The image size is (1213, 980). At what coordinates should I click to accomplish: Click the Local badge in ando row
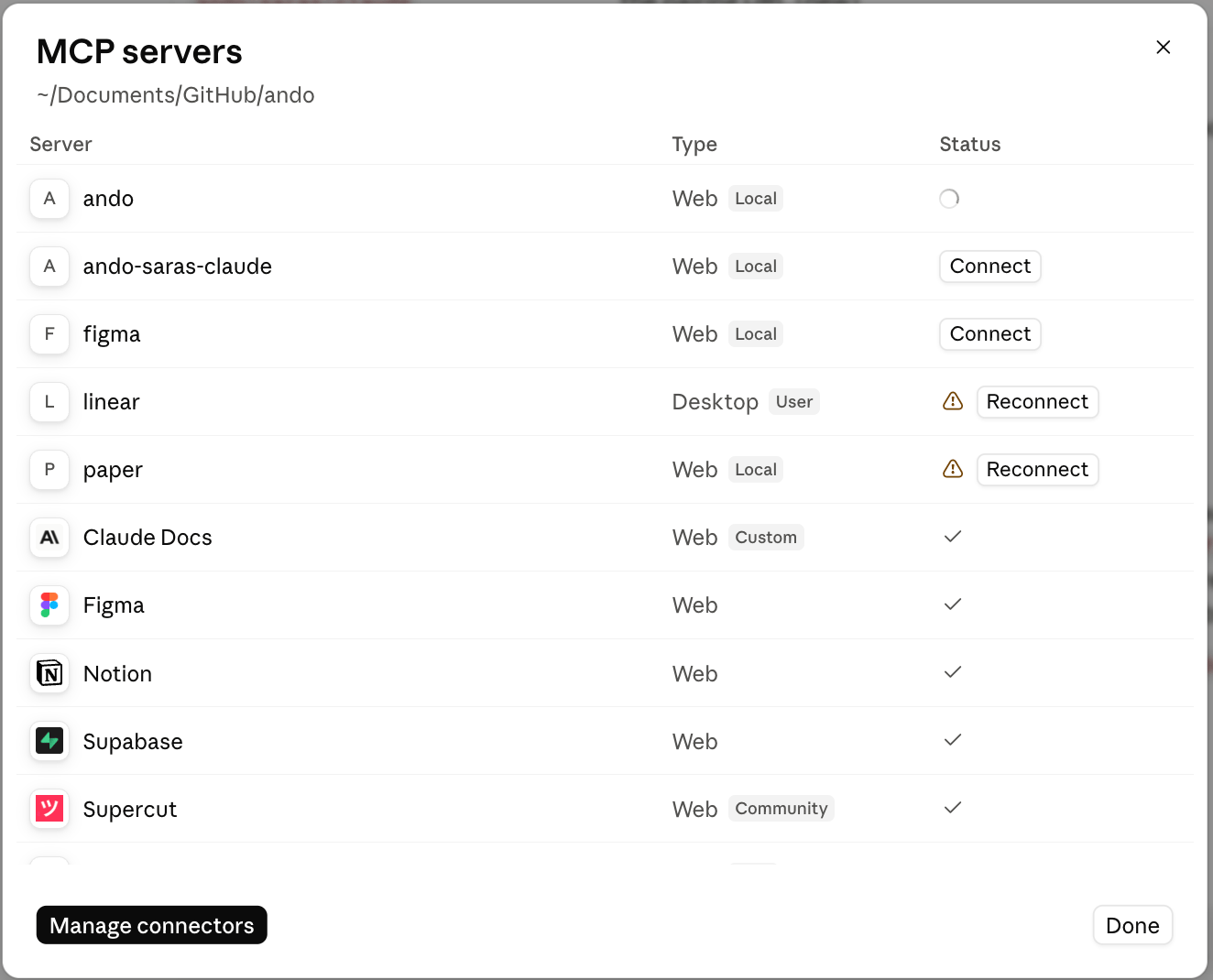[756, 199]
